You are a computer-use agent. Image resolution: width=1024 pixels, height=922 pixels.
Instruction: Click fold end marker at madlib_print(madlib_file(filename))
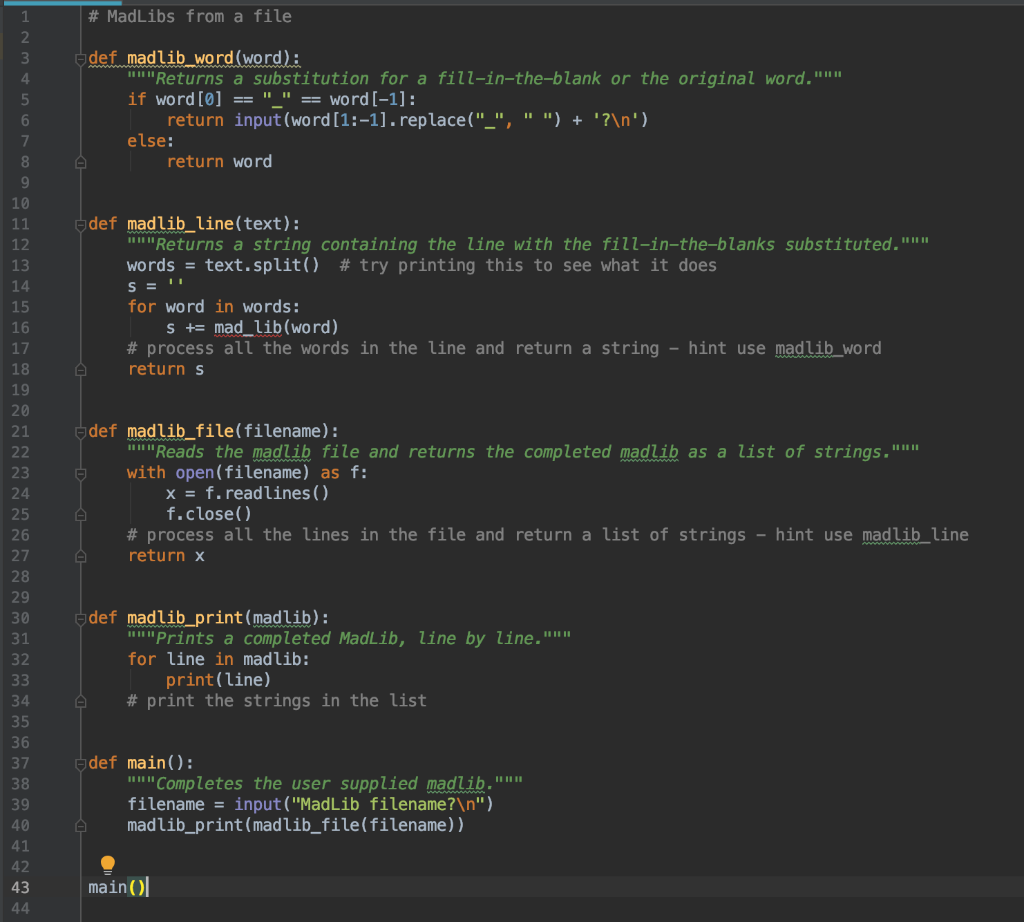(x=80, y=827)
